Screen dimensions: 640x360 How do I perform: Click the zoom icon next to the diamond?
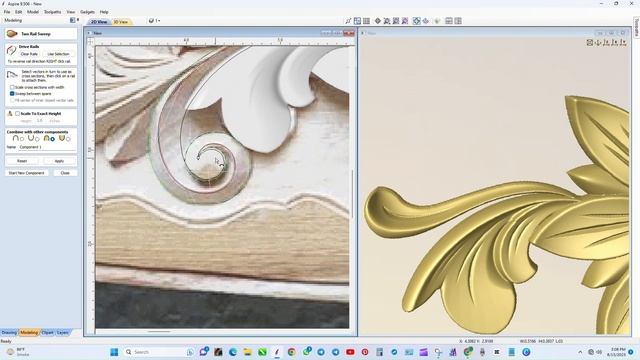[387, 21]
